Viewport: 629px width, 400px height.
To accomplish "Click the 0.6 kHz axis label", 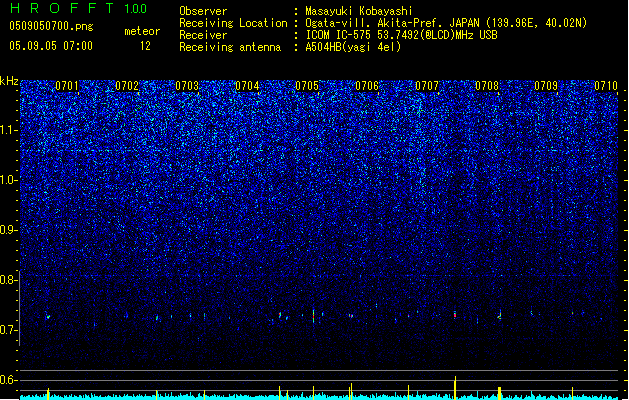I will [x=9, y=380].
